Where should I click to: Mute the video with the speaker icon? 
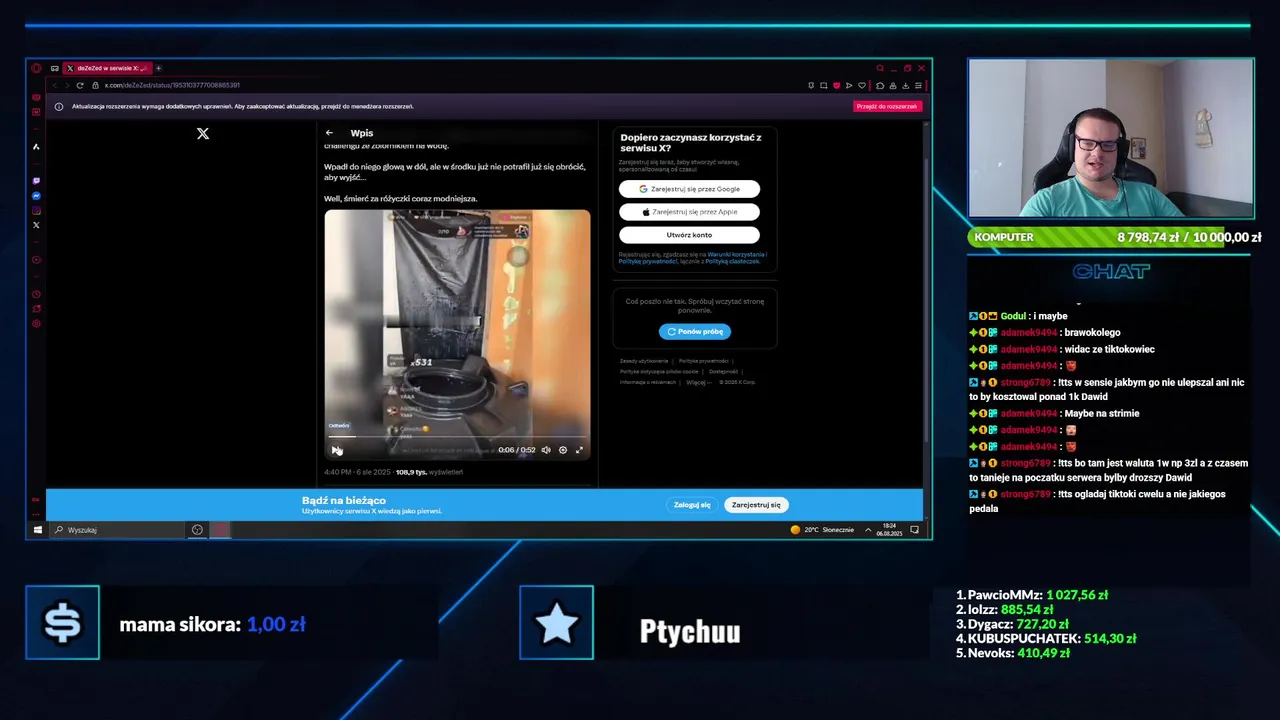546,450
